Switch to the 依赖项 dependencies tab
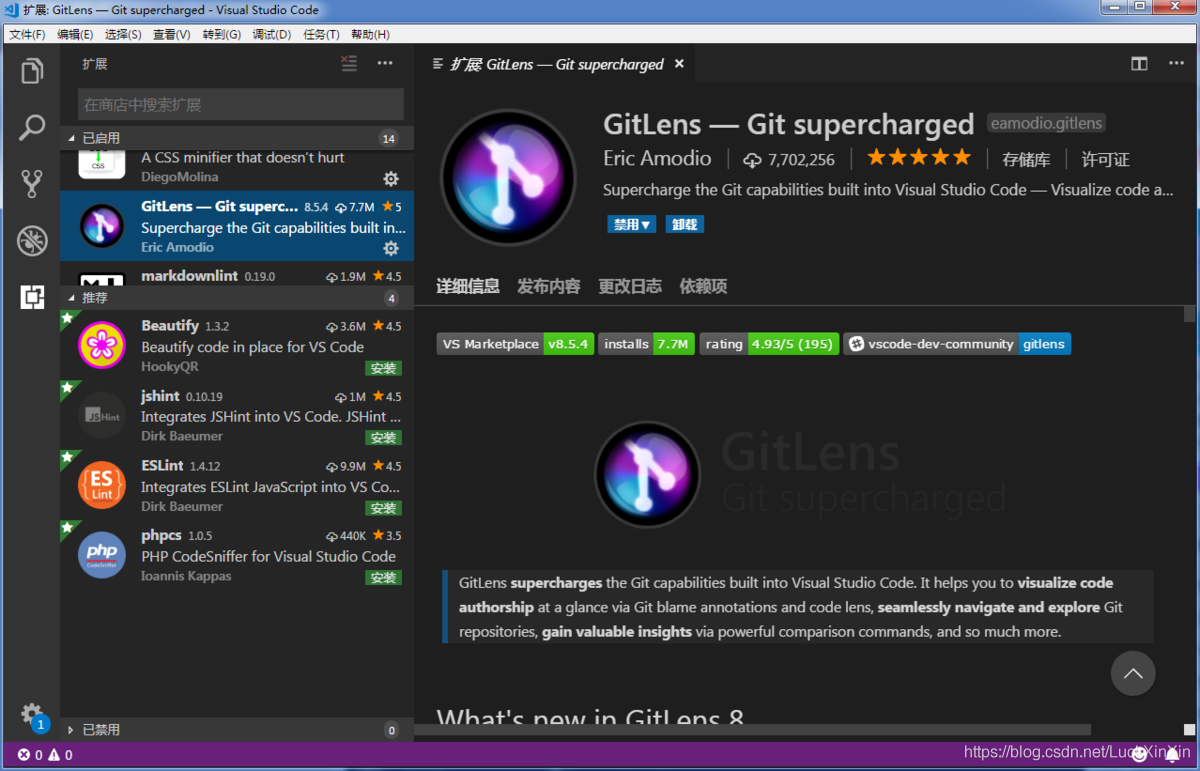Image resolution: width=1200 pixels, height=771 pixels. coord(703,286)
